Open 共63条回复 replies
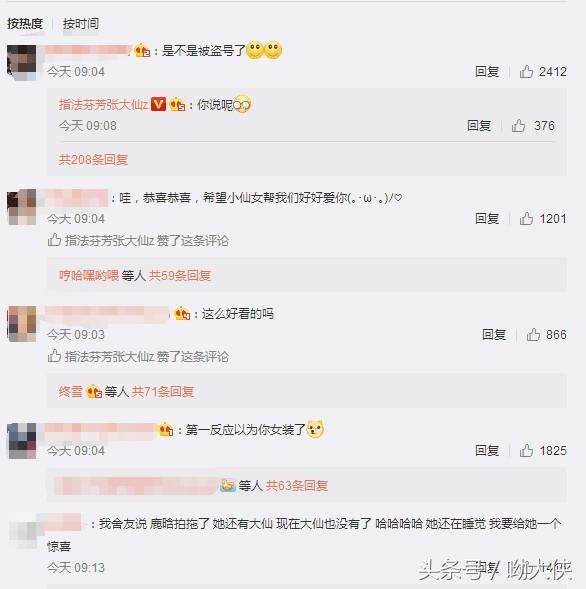The height and width of the screenshot is (589, 586). pos(296,485)
